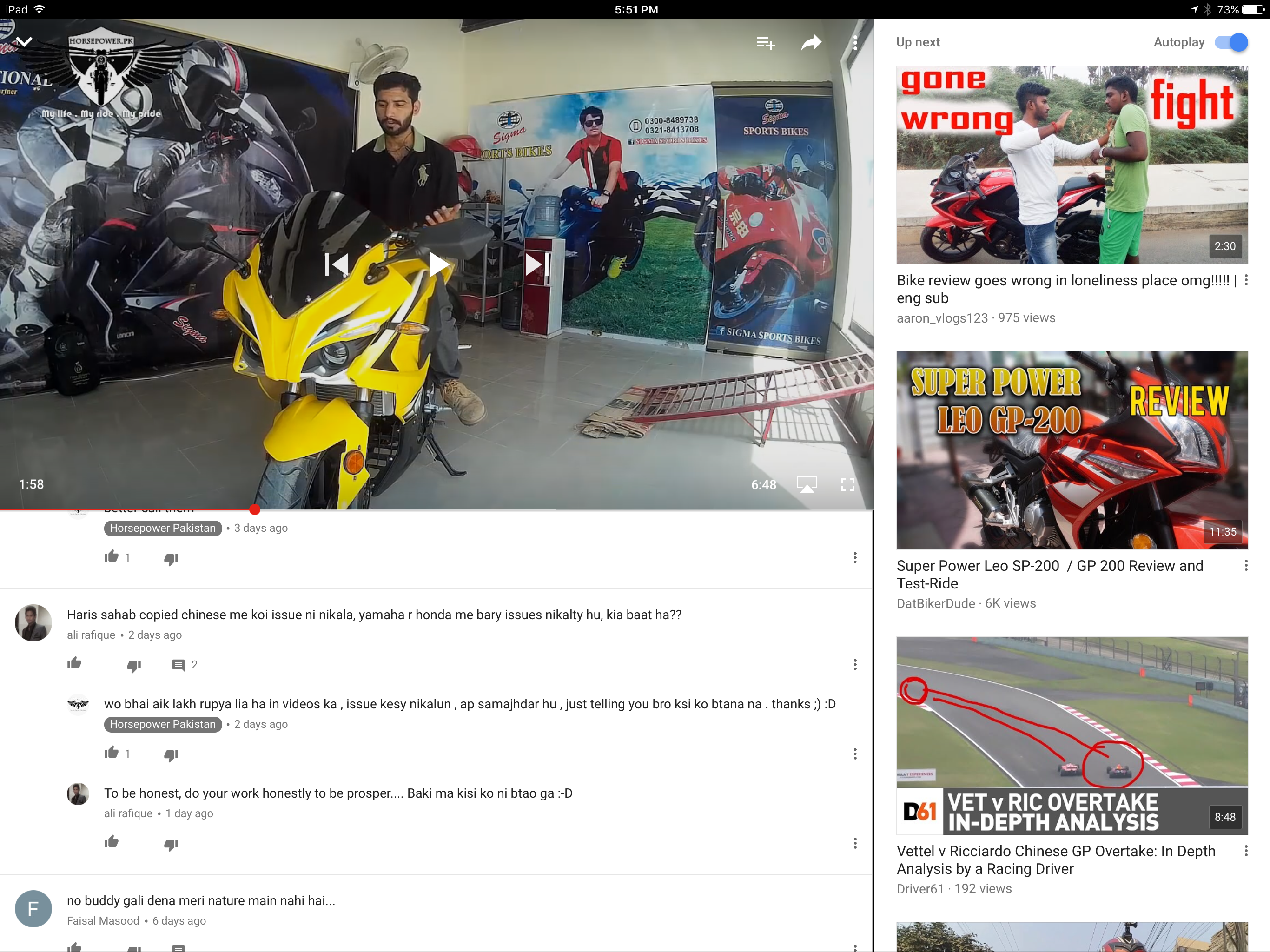1270x952 pixels.
Task: Check the location arrow icon in status bar
Action: coord(1194,9)
